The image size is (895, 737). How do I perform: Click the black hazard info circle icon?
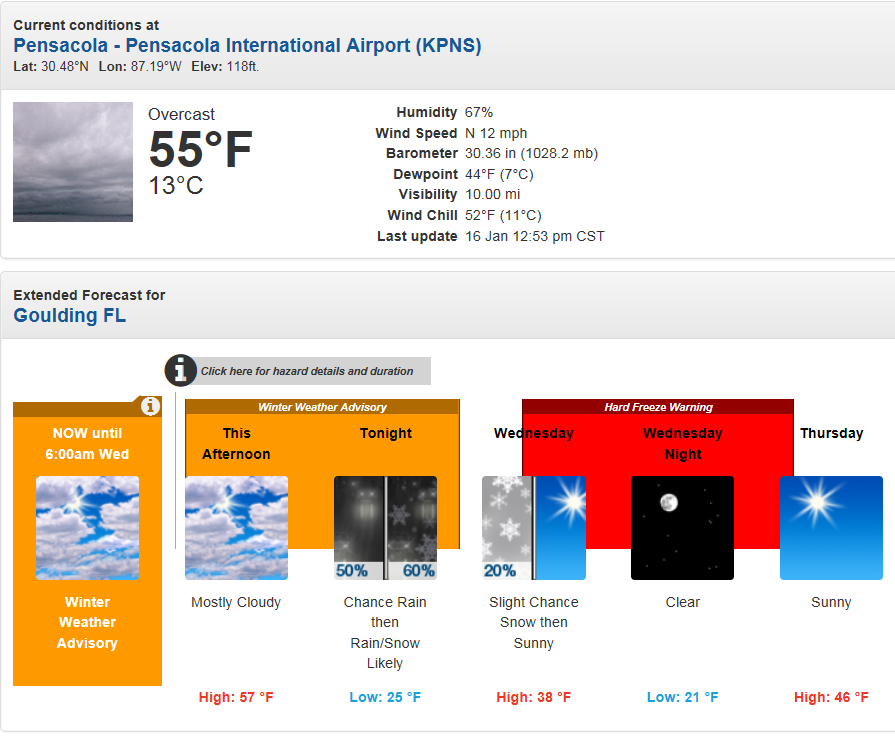pos(180,370)
